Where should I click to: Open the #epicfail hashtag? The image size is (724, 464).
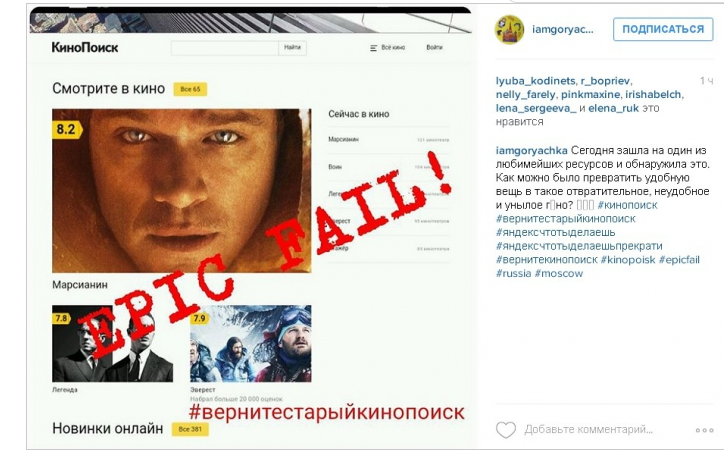point(679,259)
